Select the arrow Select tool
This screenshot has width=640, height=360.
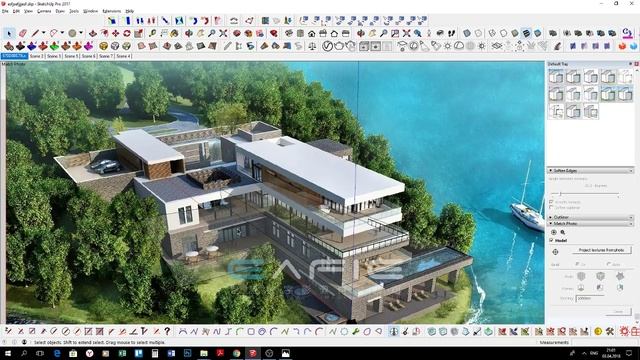click(9, 33)
